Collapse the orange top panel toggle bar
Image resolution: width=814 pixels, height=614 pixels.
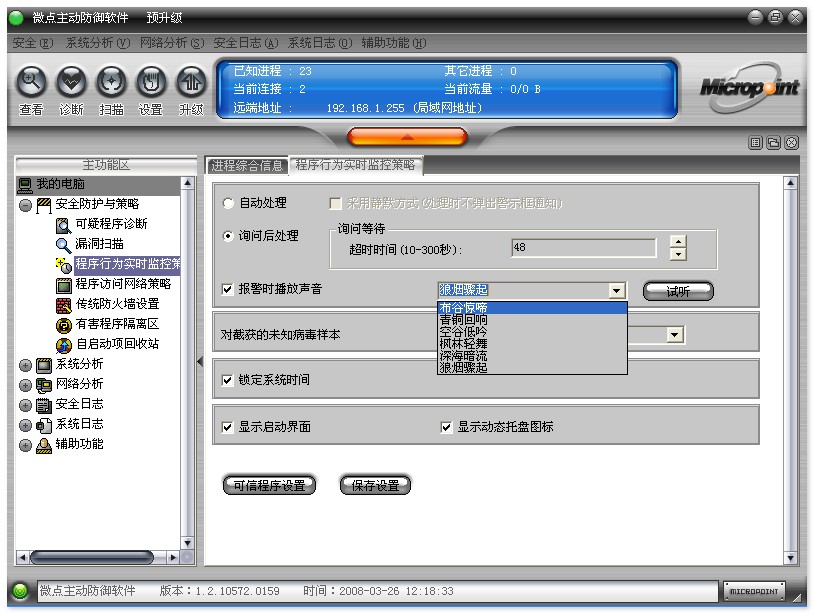point(407,137)
